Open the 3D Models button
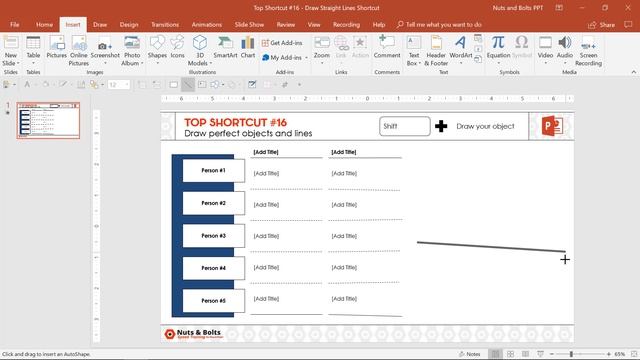The height and width of the screenshot is (360, 640). tap(200, 51)
